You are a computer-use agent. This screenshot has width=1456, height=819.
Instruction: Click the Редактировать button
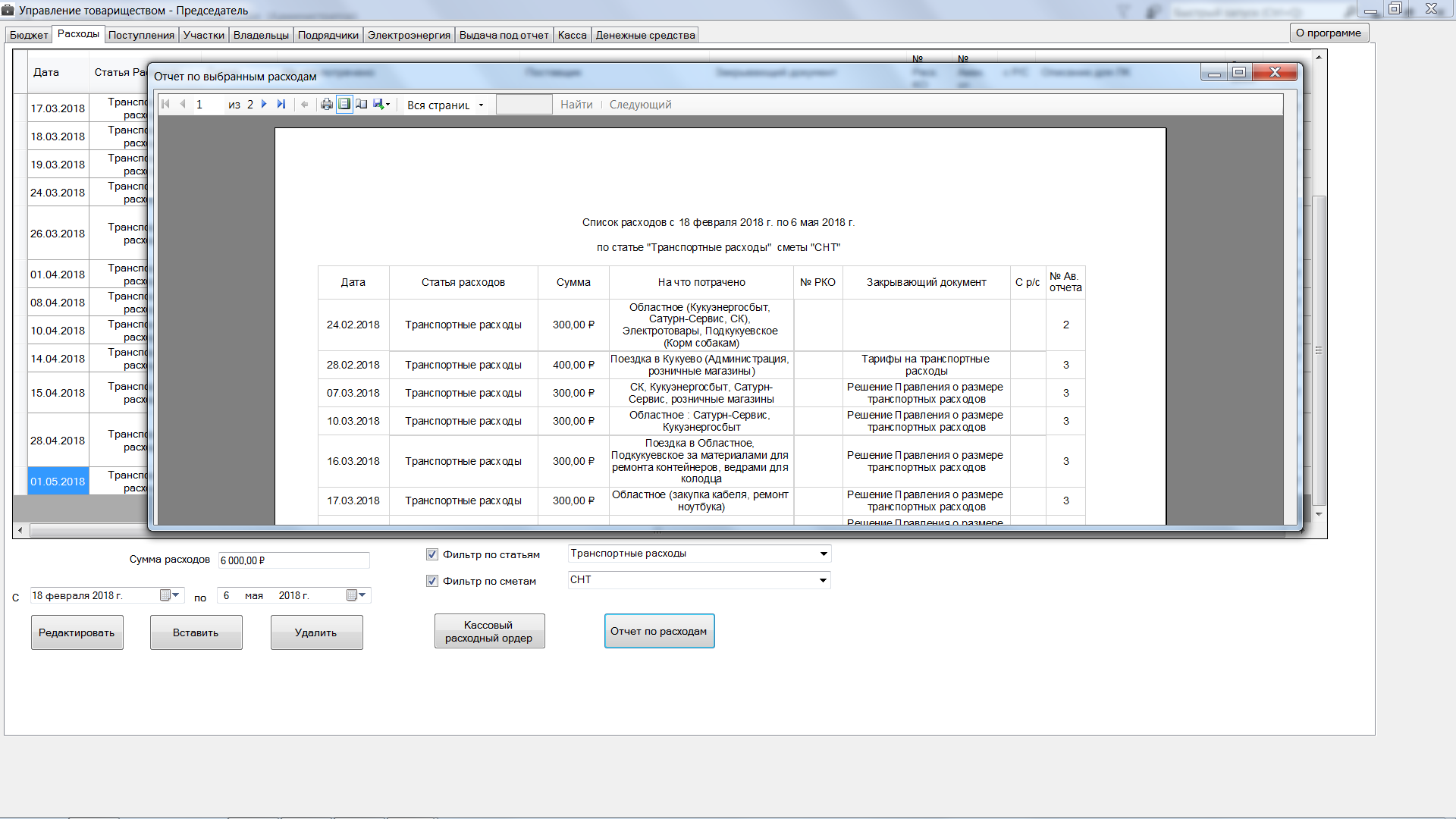77,632
